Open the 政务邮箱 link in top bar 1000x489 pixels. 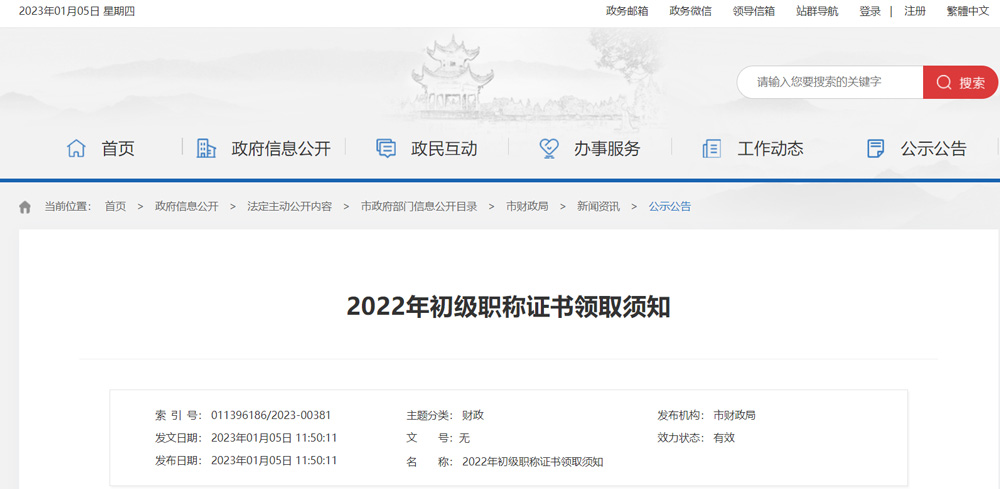pos(627,11)
